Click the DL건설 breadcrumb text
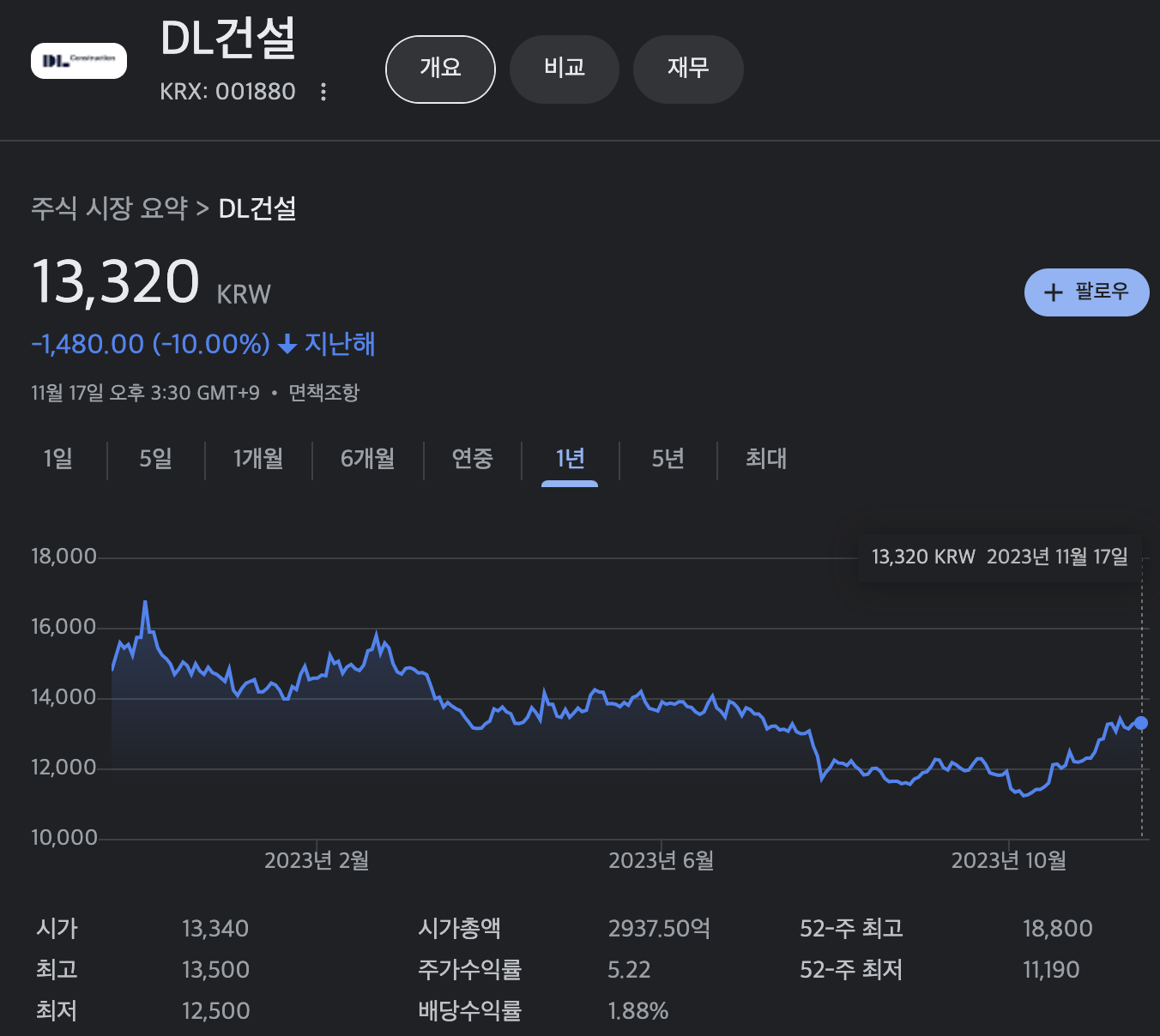 coord(257,208)
